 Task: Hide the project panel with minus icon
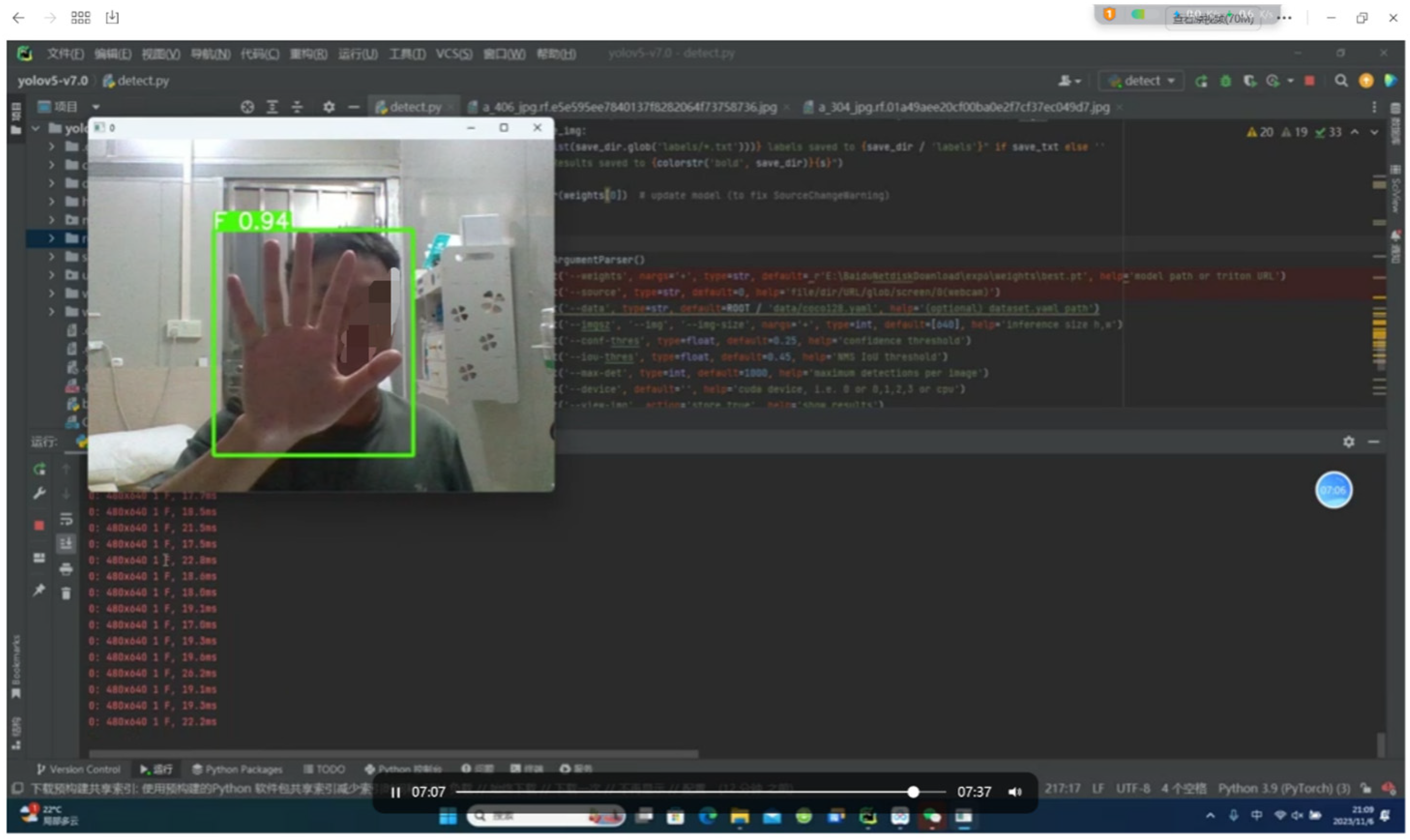(x=353, y=107)
